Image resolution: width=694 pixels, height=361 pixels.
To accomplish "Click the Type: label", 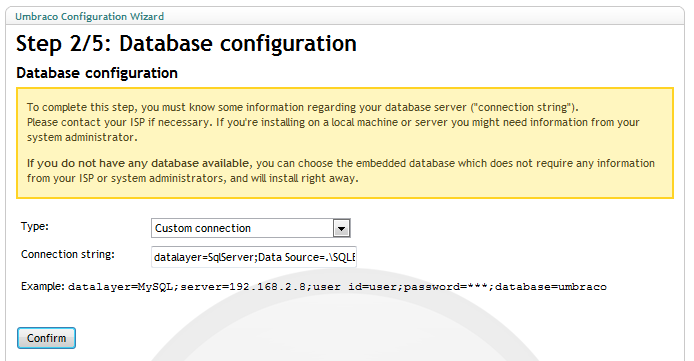I will coord(35,226).
